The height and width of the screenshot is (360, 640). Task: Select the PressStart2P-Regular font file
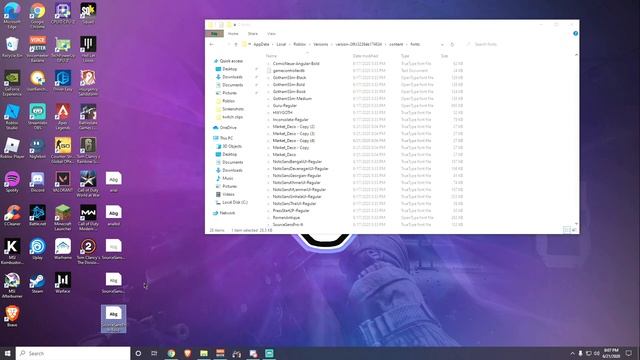[291, 211]
